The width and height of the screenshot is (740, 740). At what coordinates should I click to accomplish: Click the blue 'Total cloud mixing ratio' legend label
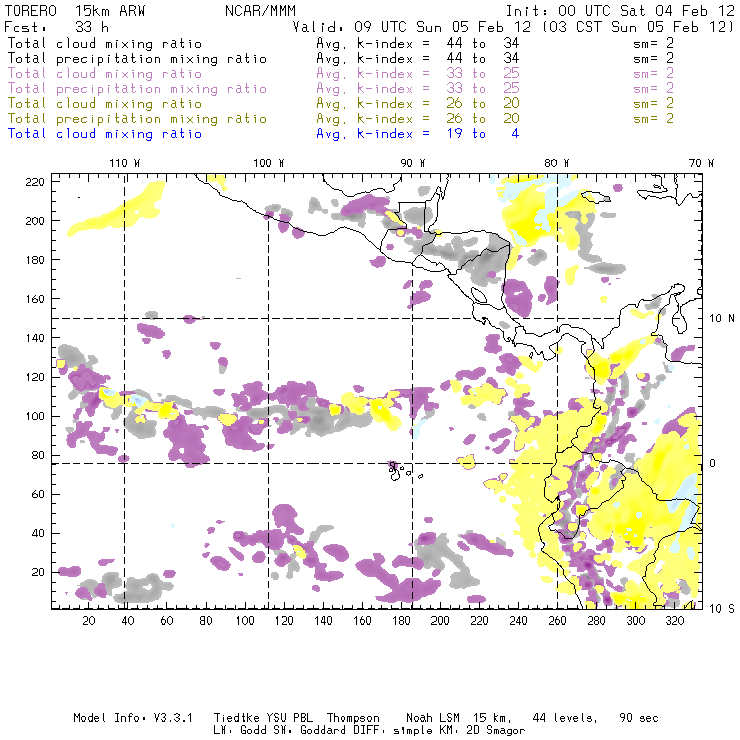[x=105, y=134]
